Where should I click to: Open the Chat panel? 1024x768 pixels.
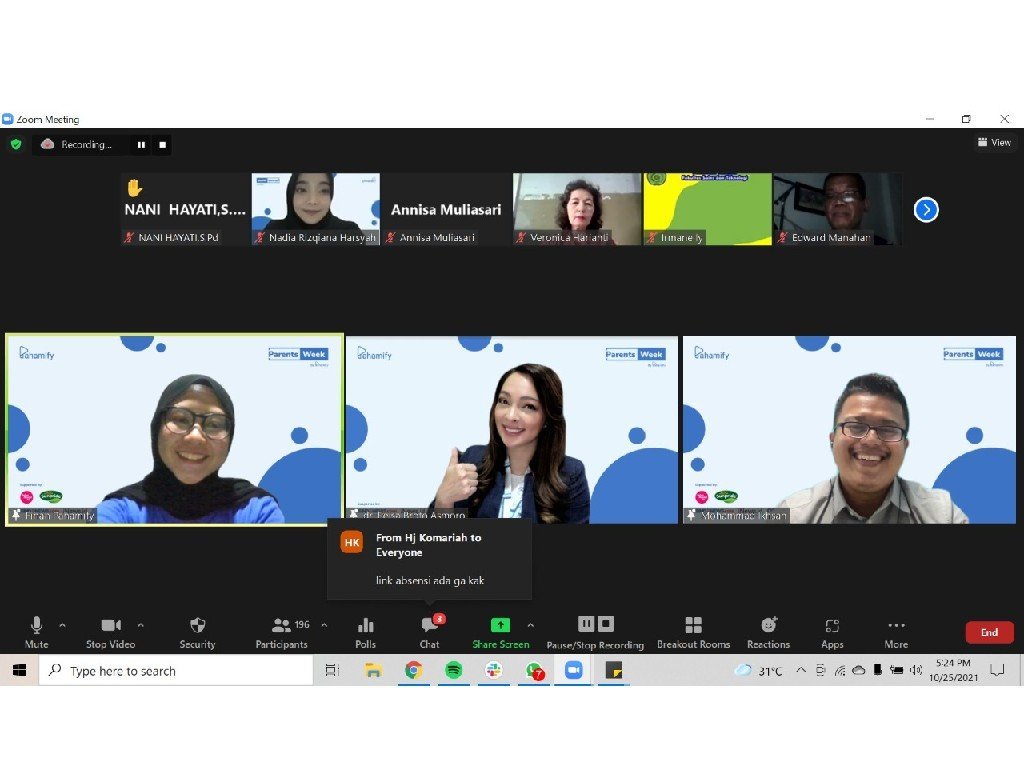(x=430, y=631)
